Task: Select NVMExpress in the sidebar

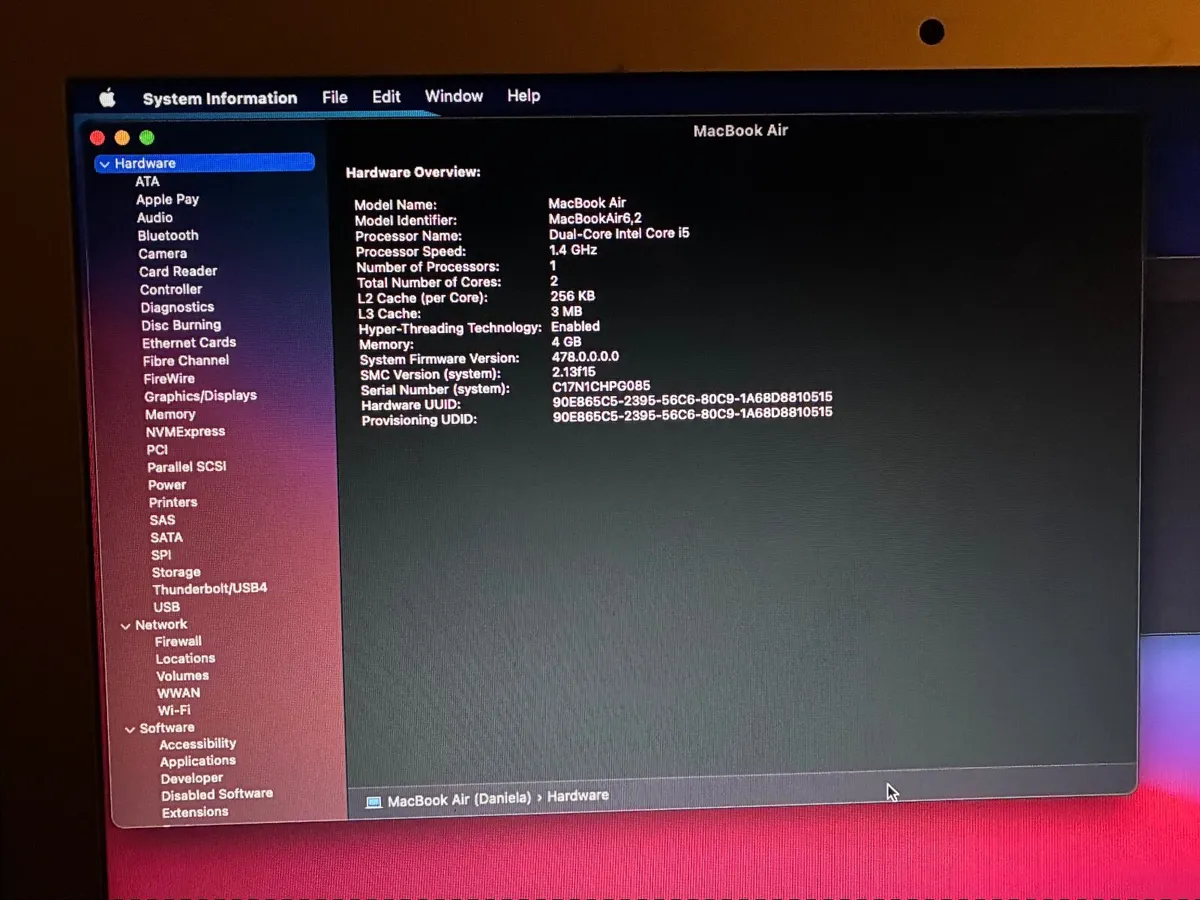Action: click(185, 431)
